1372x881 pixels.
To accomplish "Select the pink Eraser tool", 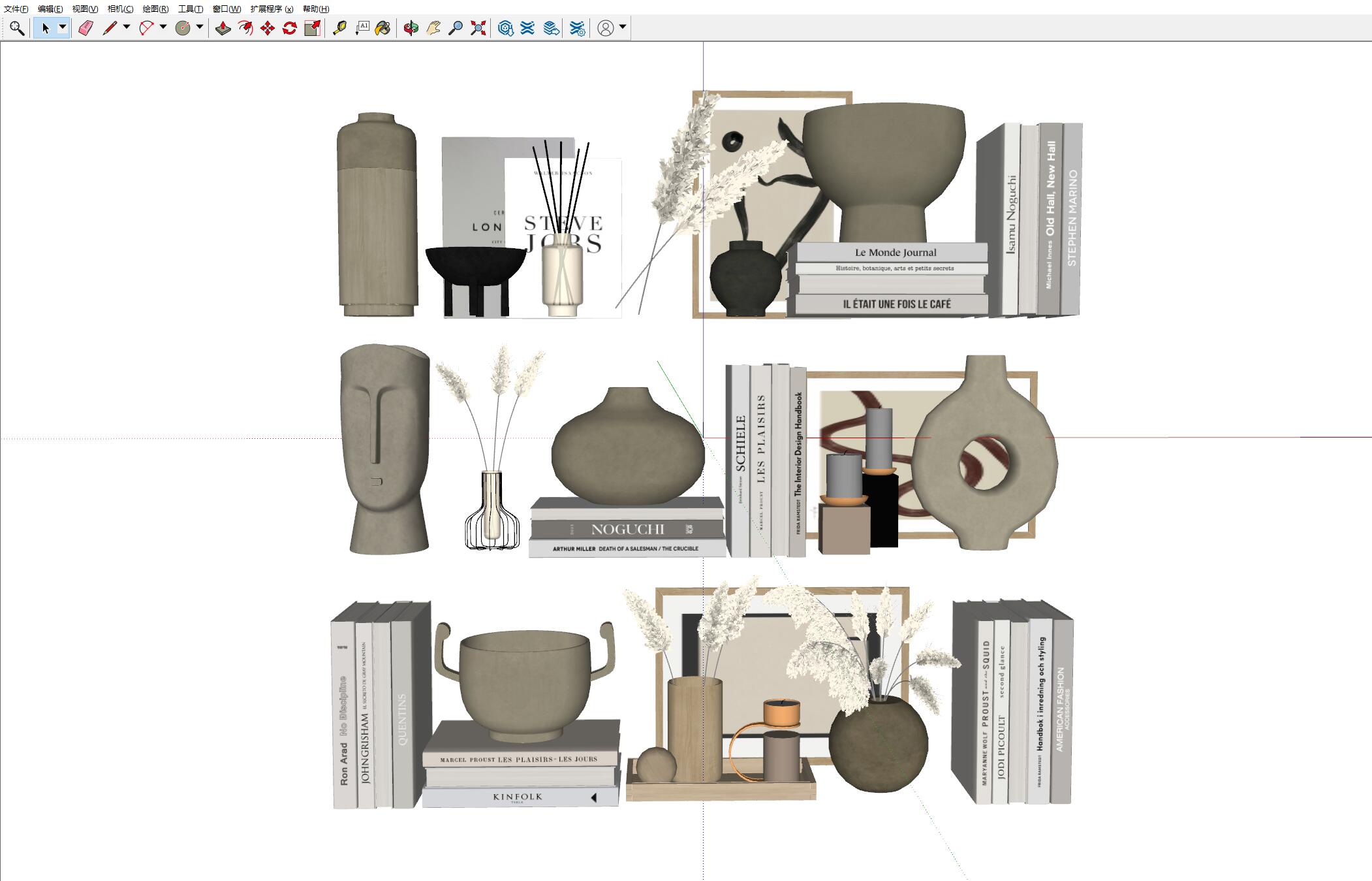I will click(x=86, y=28).
